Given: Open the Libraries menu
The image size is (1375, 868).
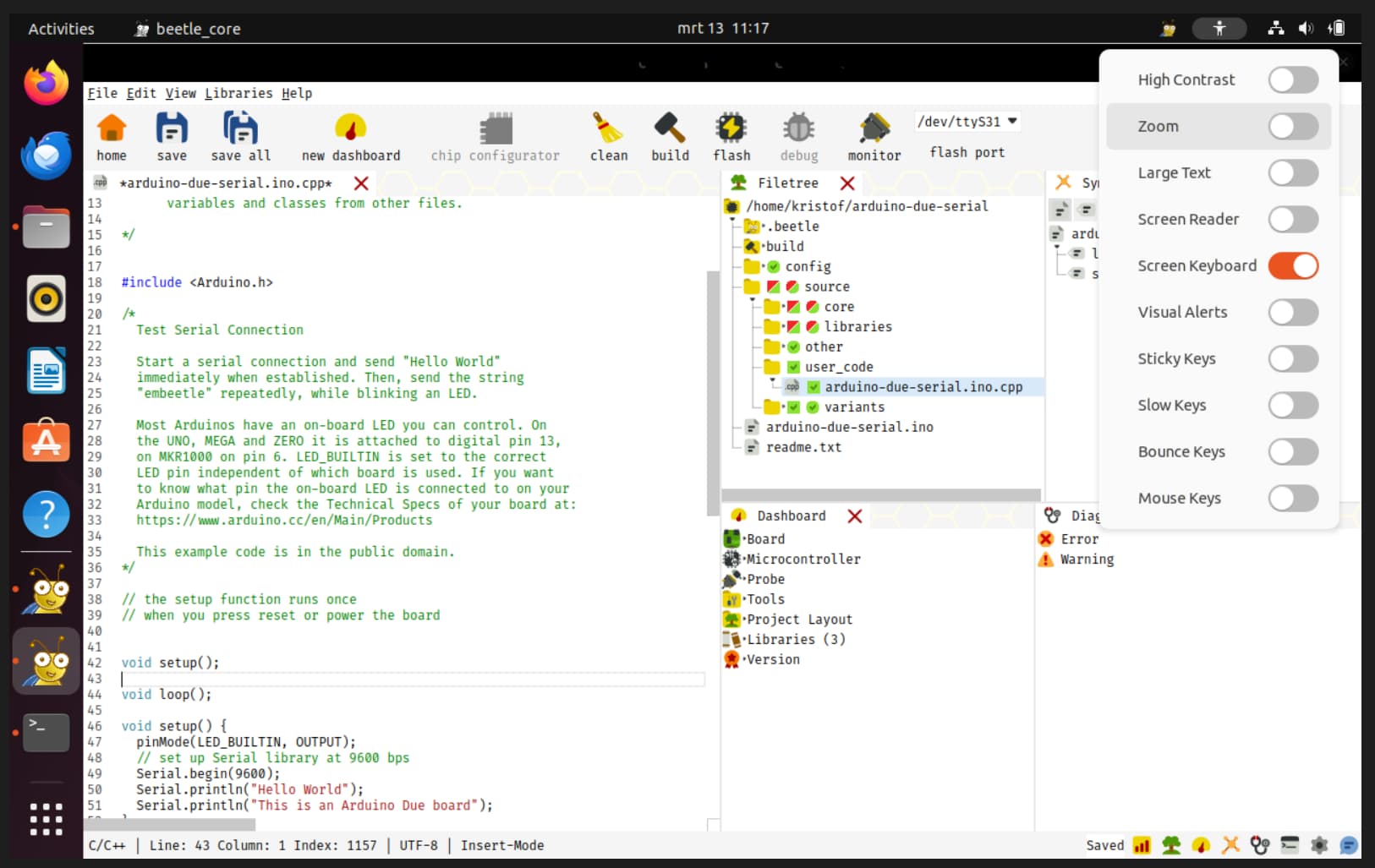Looking at the screenshot, I should (238, 93).
